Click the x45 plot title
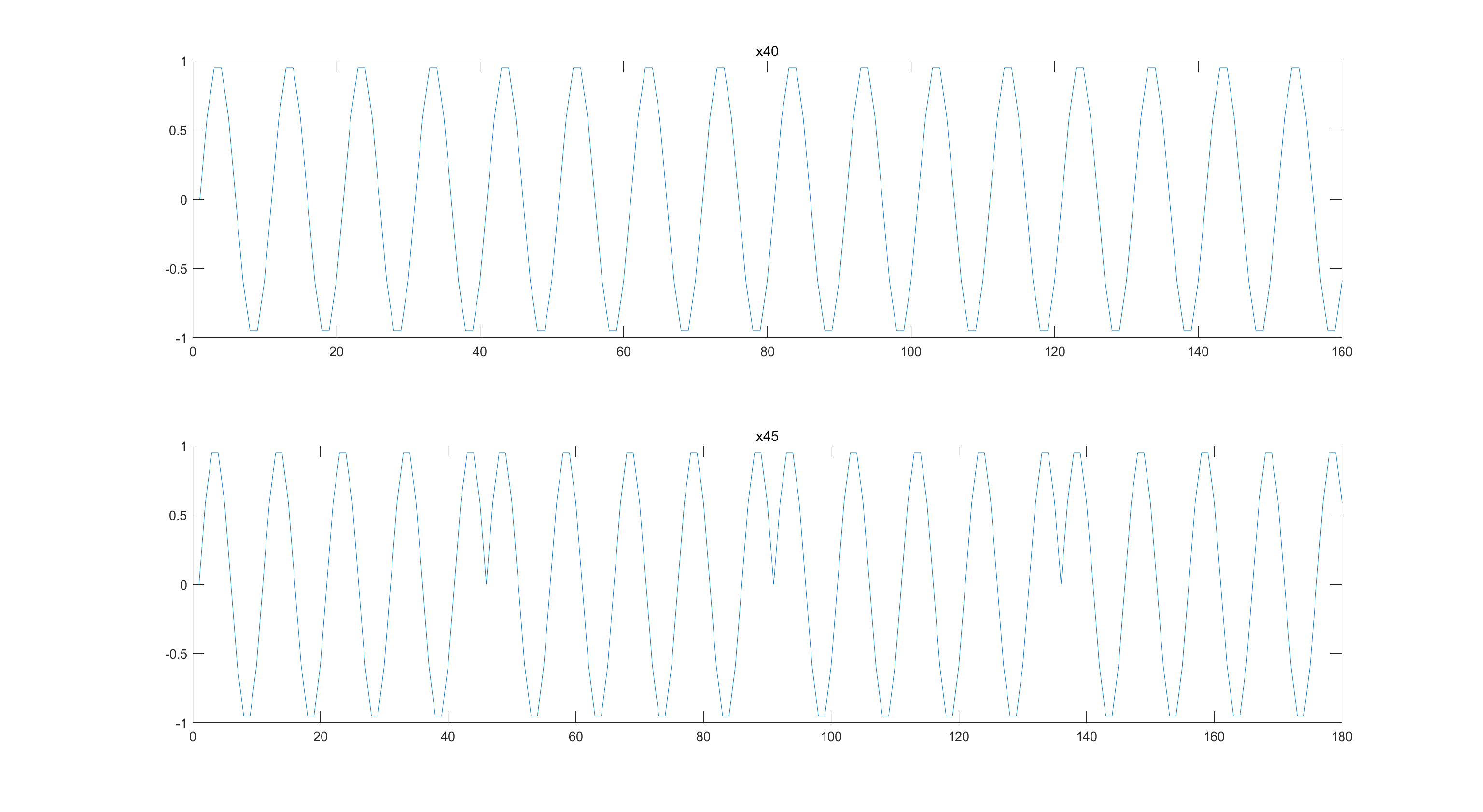 point(767,436)
